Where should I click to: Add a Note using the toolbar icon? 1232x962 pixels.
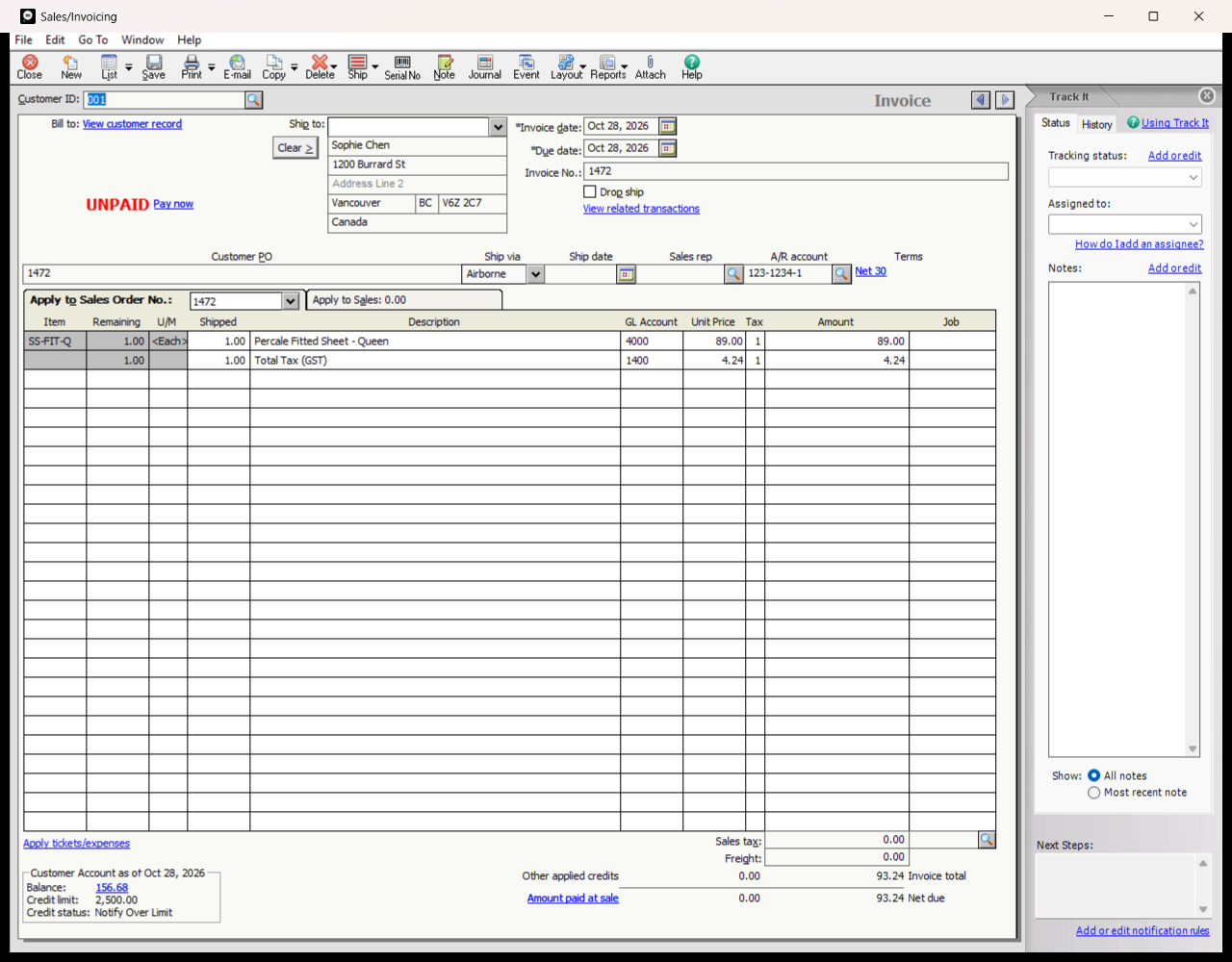[x=444, y=67]
